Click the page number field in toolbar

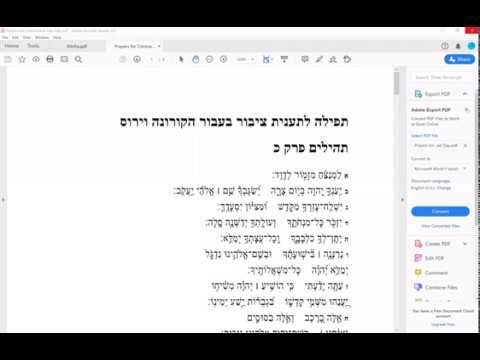tap(151, 60)
